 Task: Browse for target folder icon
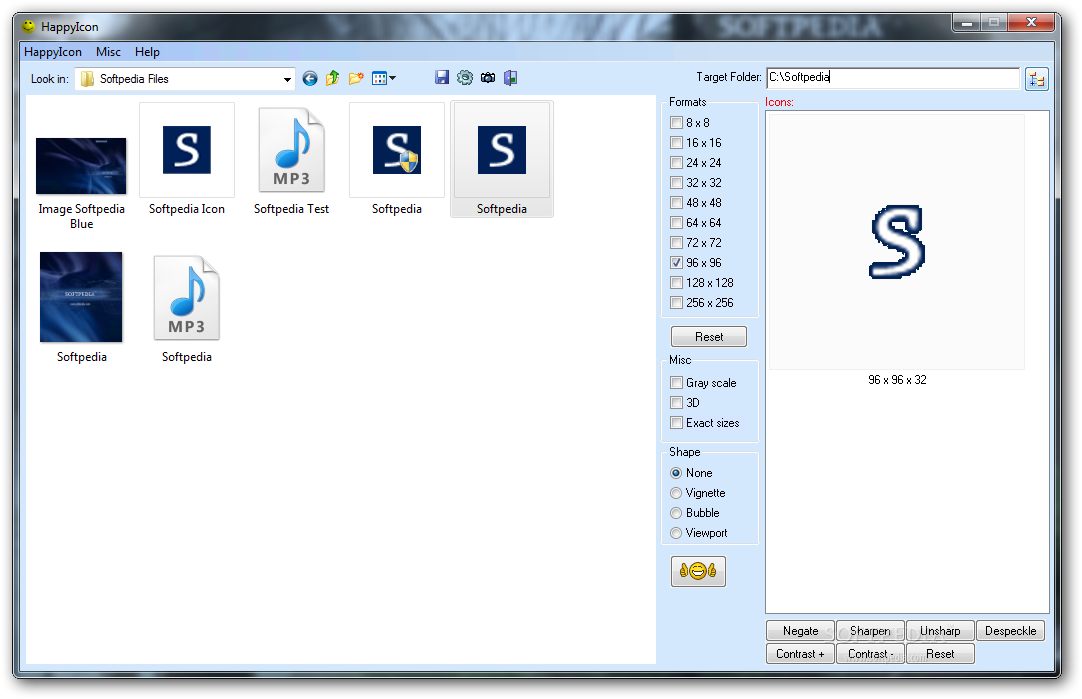click(1036, 79)
